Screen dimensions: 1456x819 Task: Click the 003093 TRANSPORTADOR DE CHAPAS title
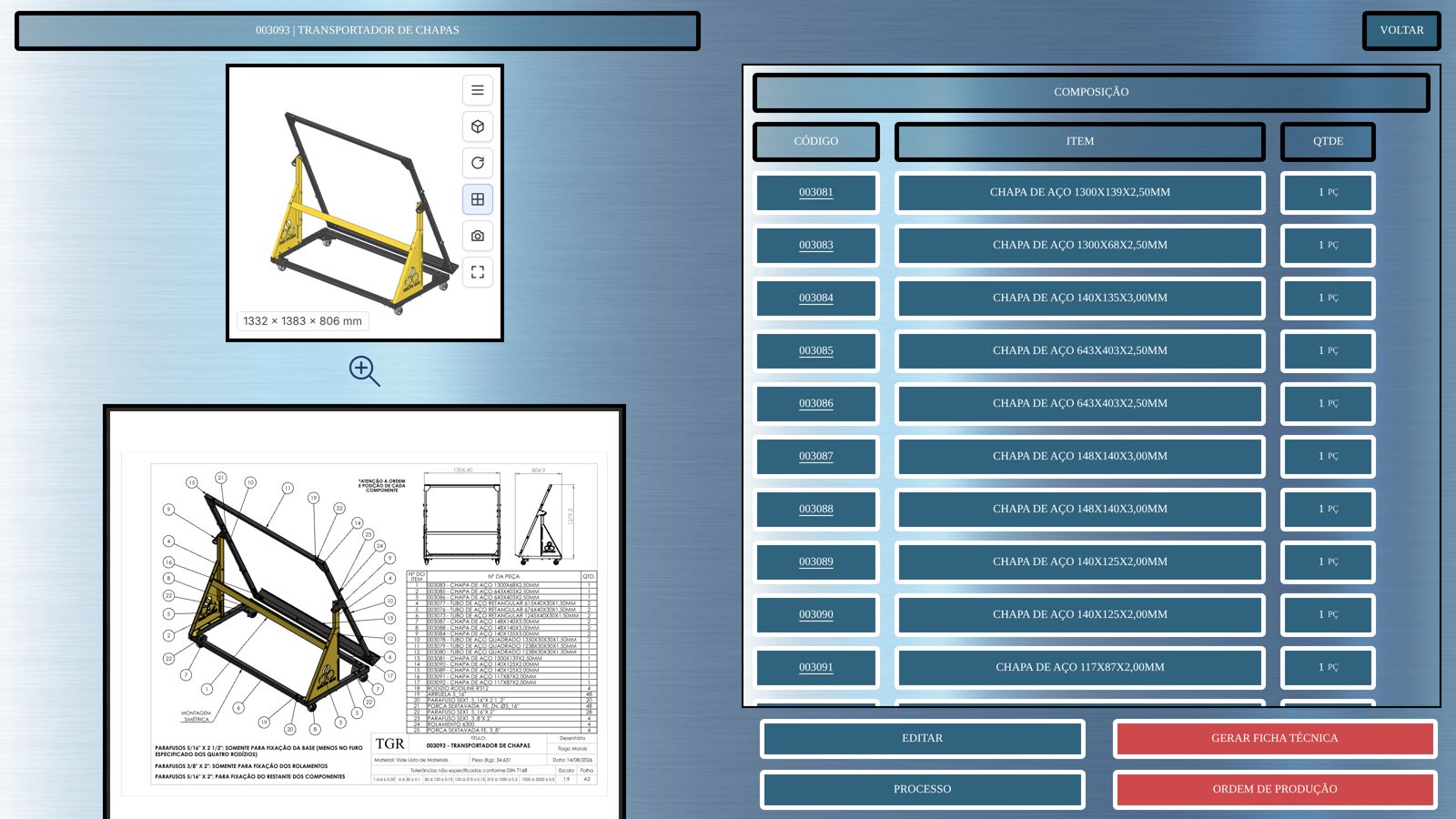tap(358, 30)
